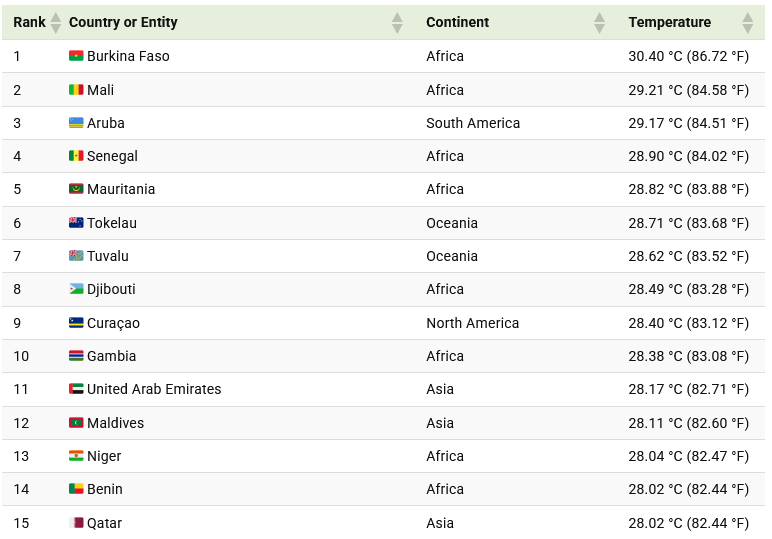Sort by Continent column arrows
The image size is (772, 539).
pyautogui.click(x=599, y=22)
